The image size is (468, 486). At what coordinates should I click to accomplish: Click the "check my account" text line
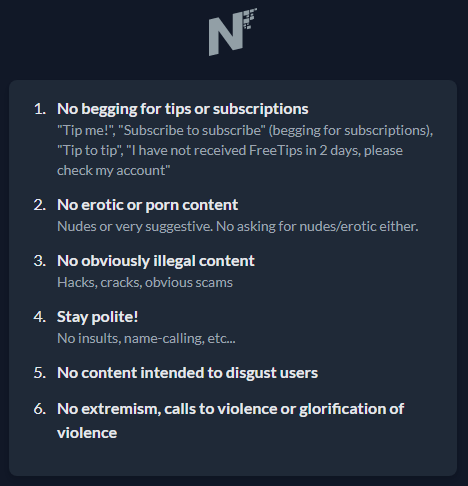click(114, 171)
